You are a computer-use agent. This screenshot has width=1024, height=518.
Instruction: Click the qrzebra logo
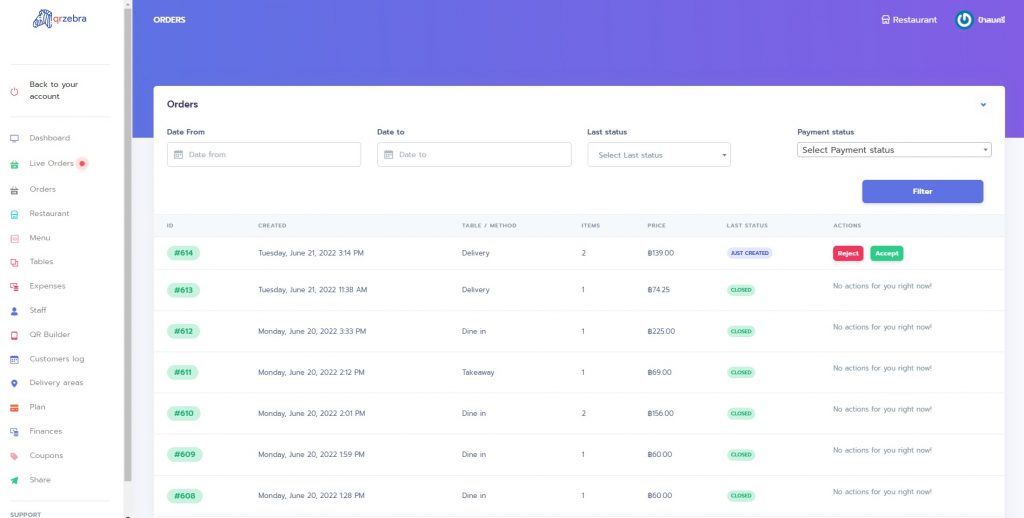click(59, 19)
